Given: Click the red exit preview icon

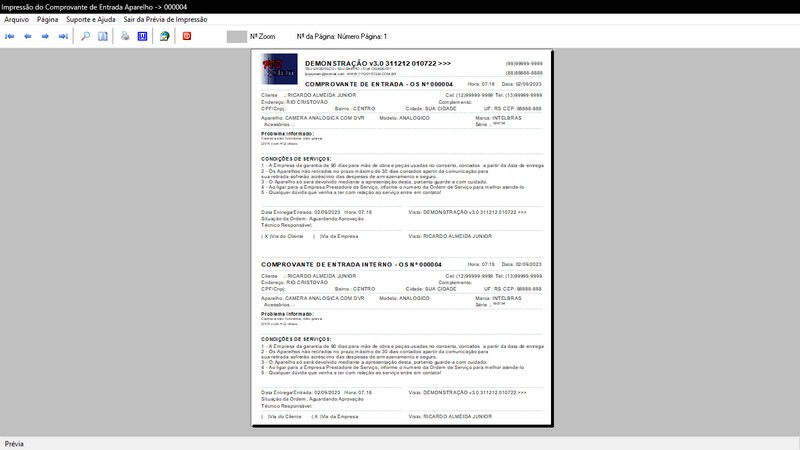Looking at the screenshot, I should [186, 36].
